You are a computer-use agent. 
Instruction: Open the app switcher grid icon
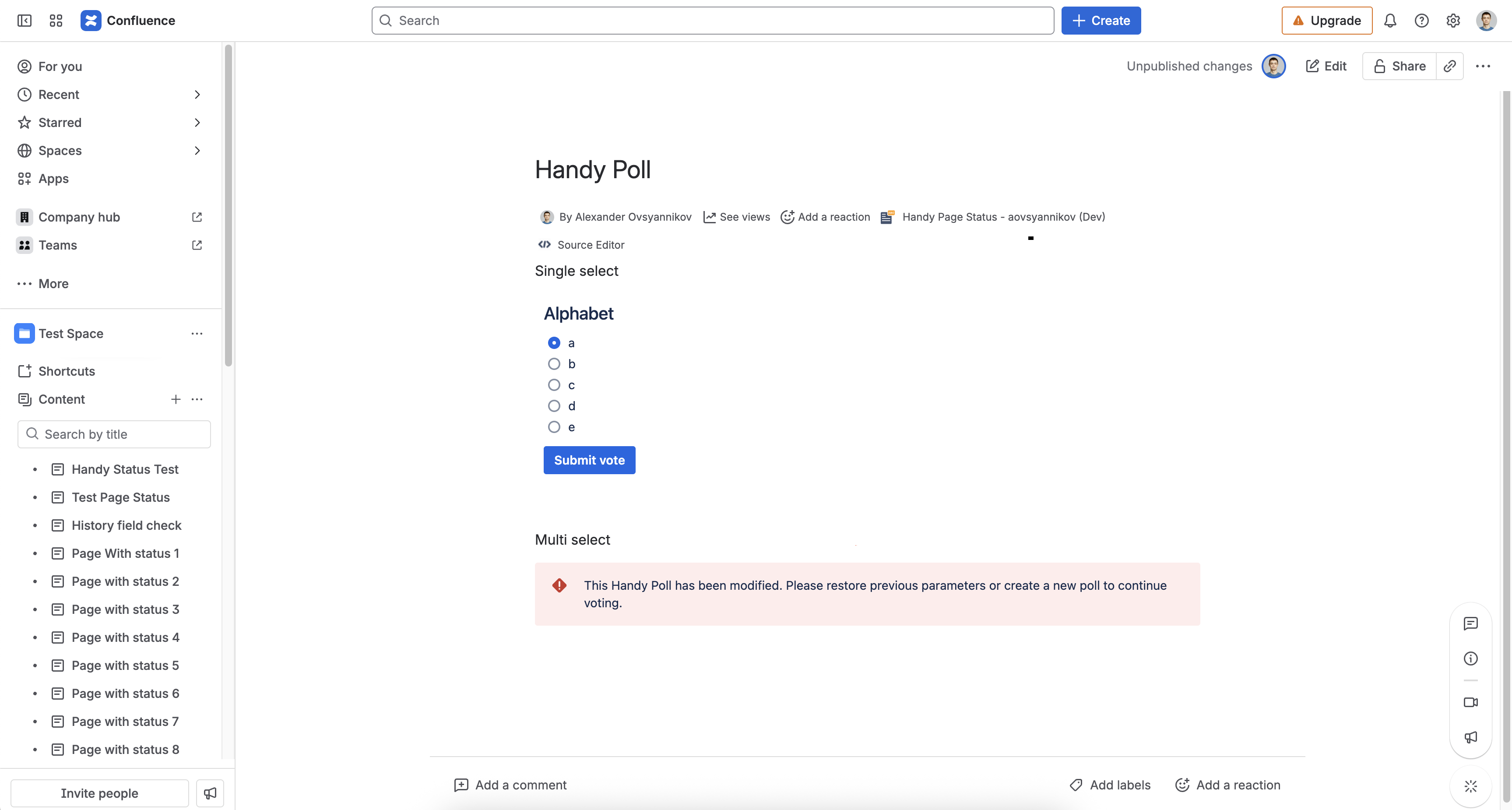pyautogui.click(x=56, y=21)
